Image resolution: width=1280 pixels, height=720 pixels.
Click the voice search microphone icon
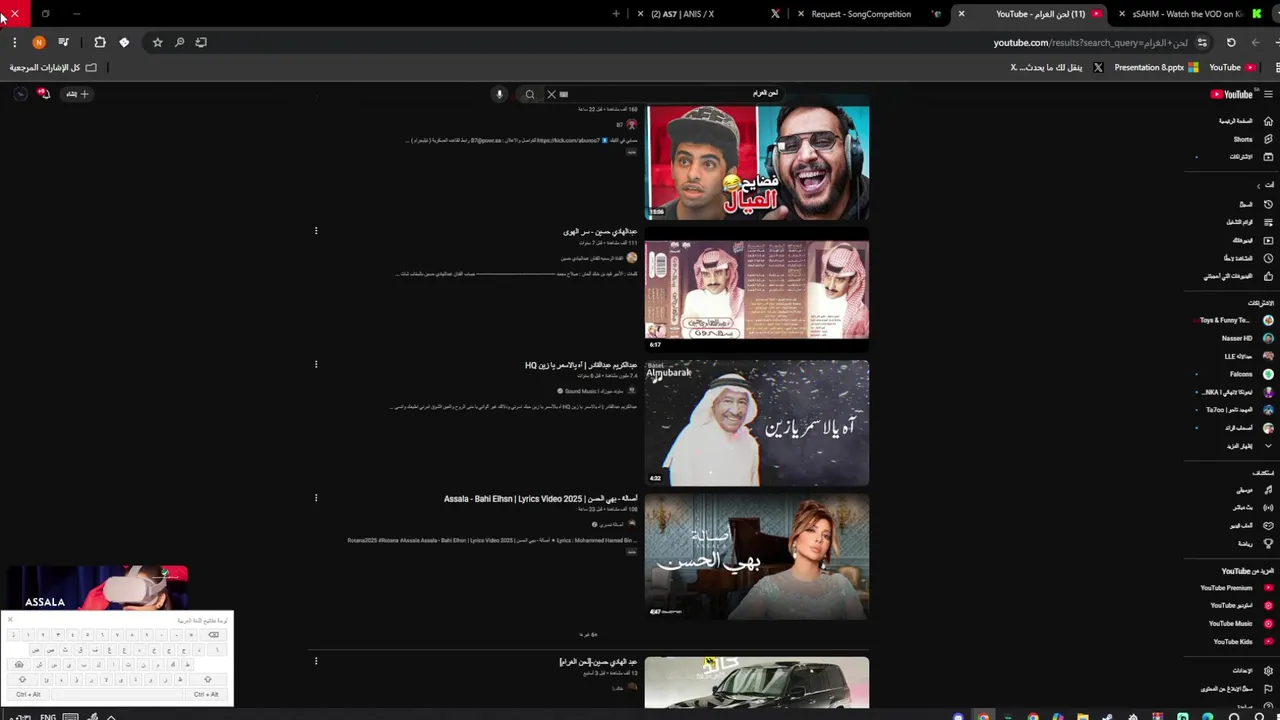pyautogui.click(x=499, y=94)
